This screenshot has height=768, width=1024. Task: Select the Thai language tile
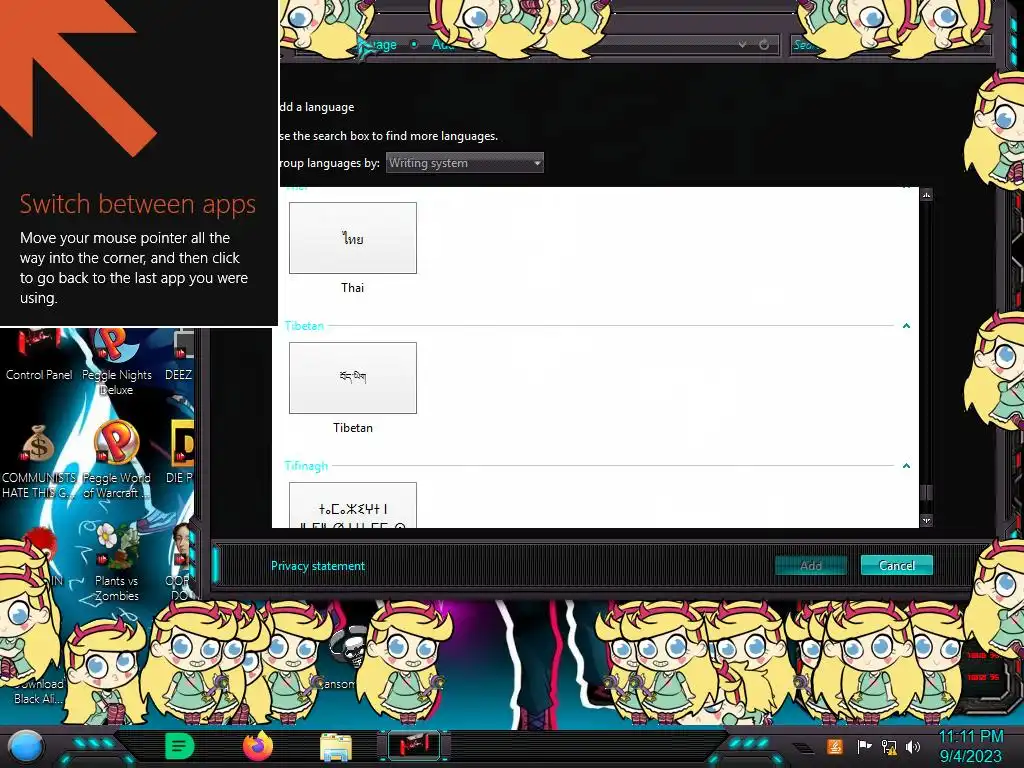353,238
